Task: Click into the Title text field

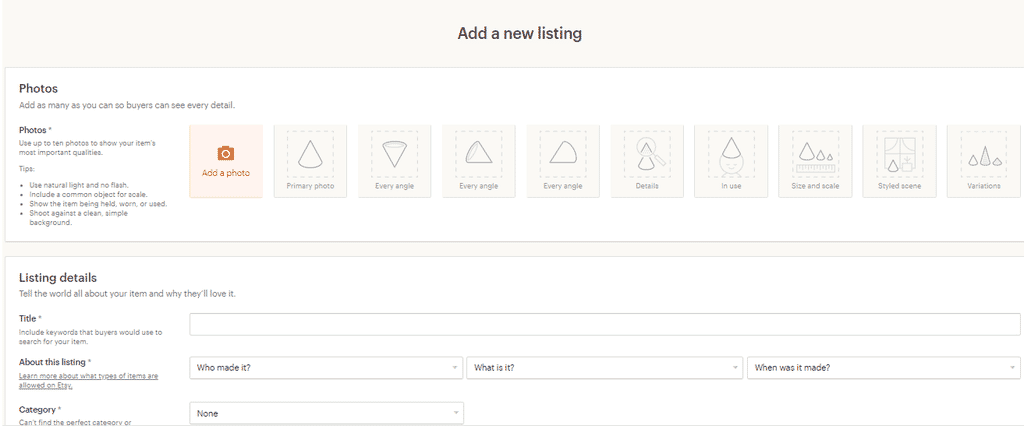Action: [x=605, y=325]
